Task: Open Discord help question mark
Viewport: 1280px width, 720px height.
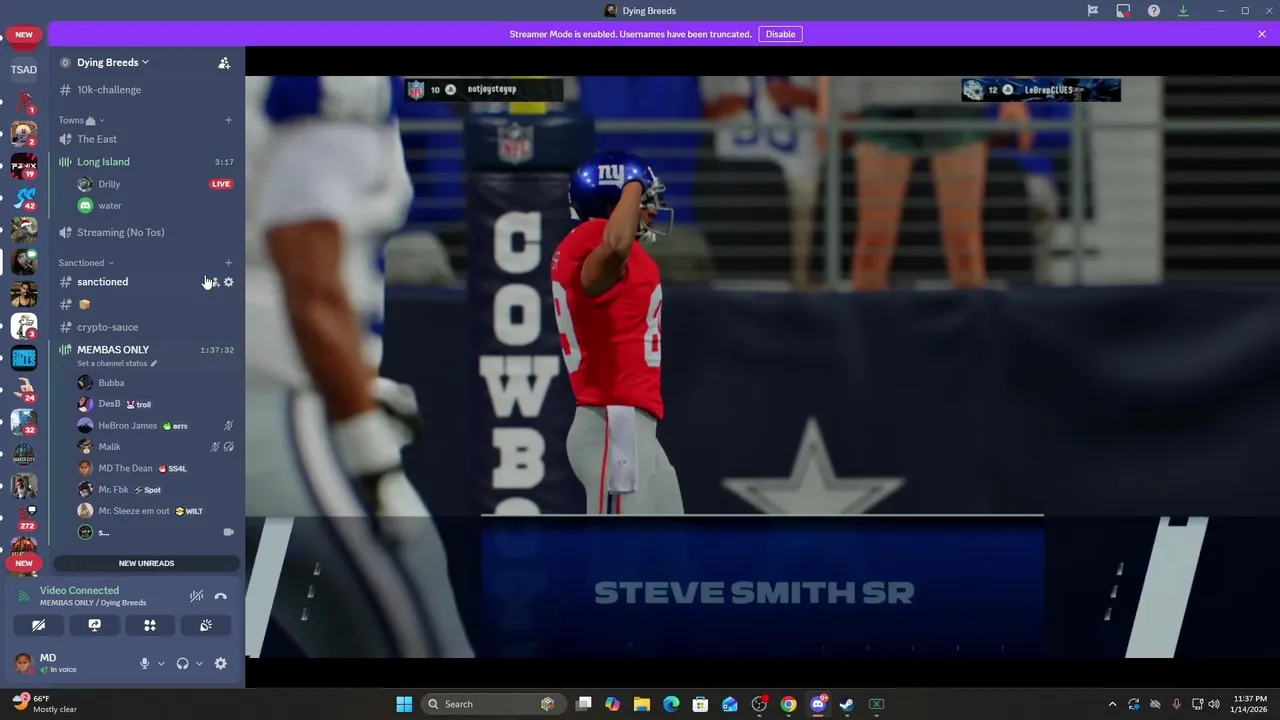Action: coord(1154,11)
